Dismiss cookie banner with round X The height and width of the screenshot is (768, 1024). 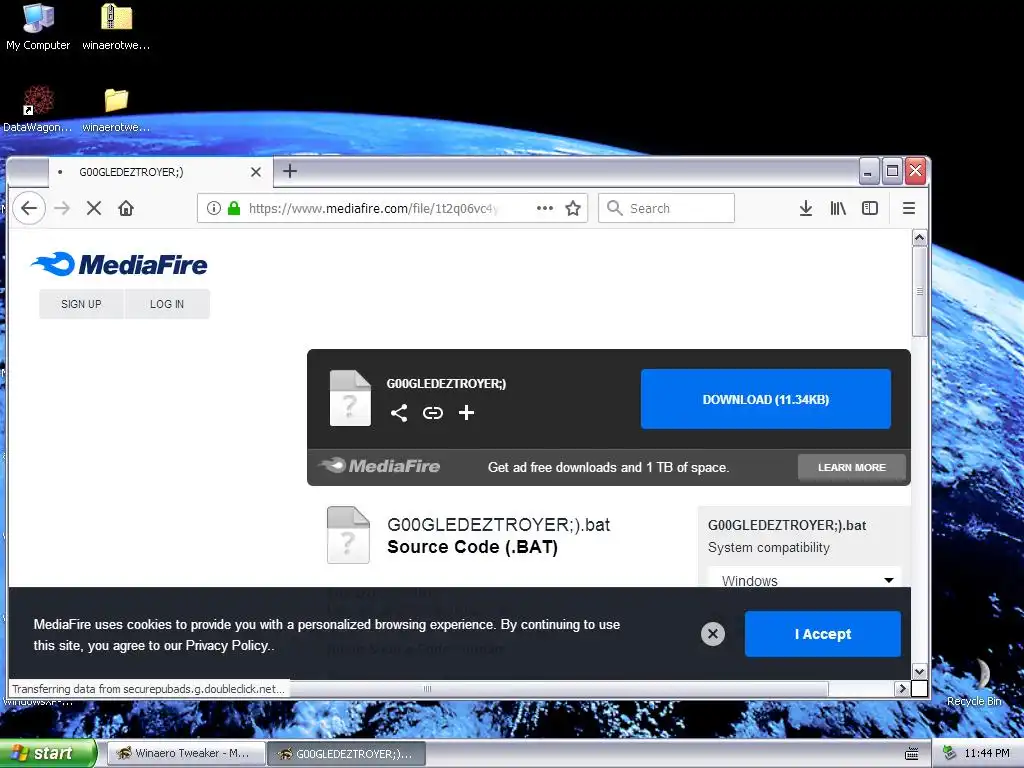712,633
